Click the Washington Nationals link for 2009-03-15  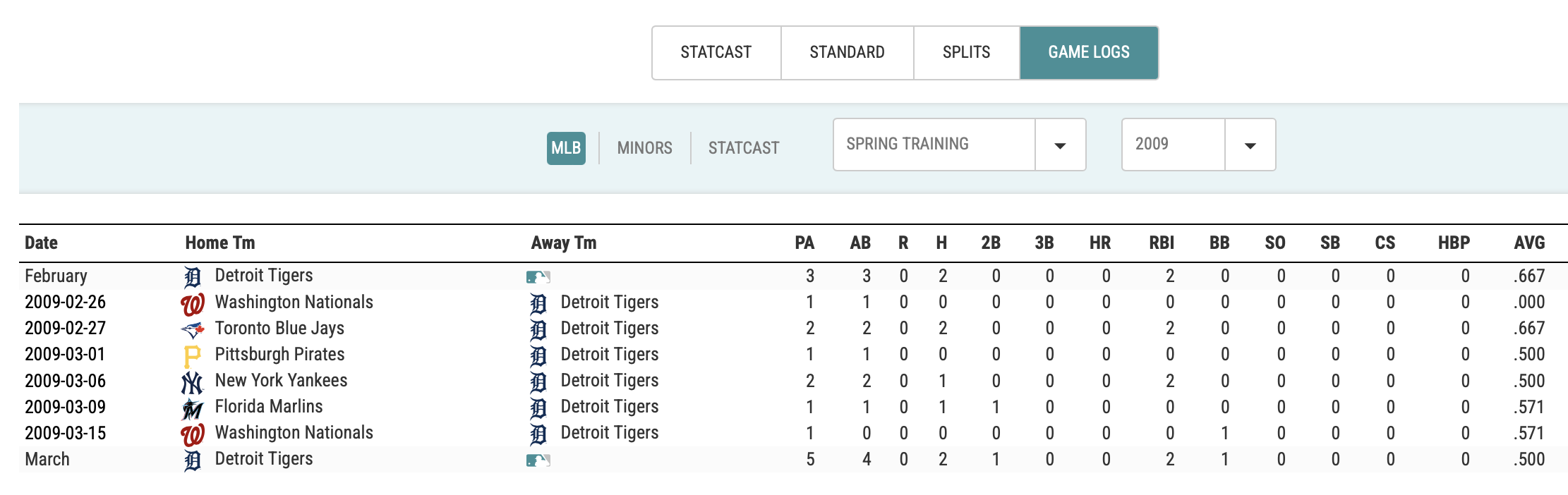(294, 433)
